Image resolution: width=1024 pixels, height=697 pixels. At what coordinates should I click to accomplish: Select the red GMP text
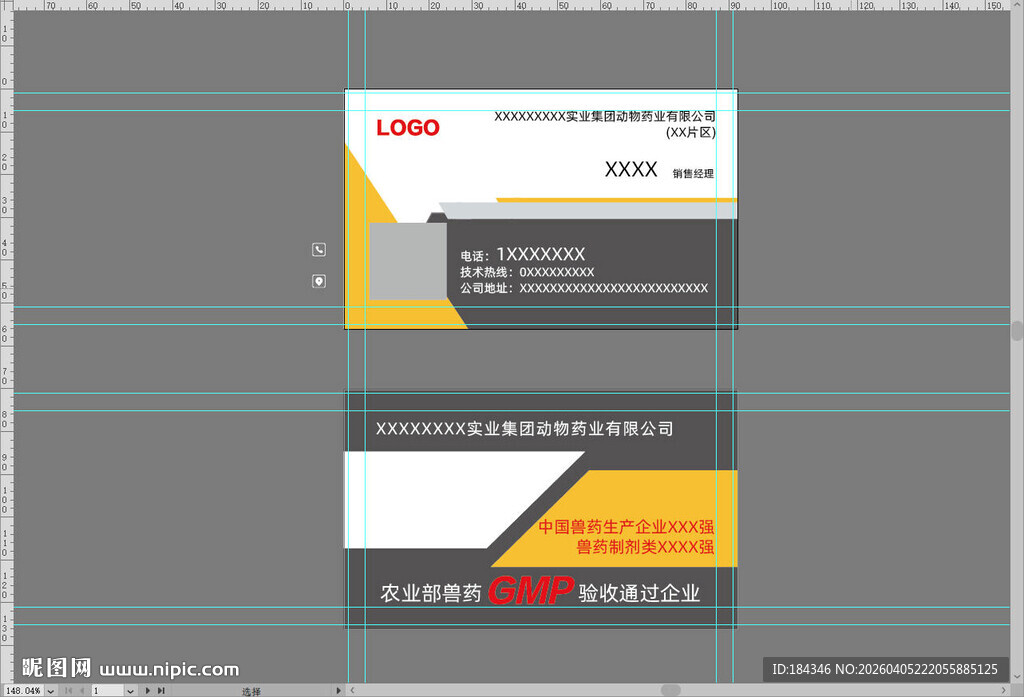point(531,591)
